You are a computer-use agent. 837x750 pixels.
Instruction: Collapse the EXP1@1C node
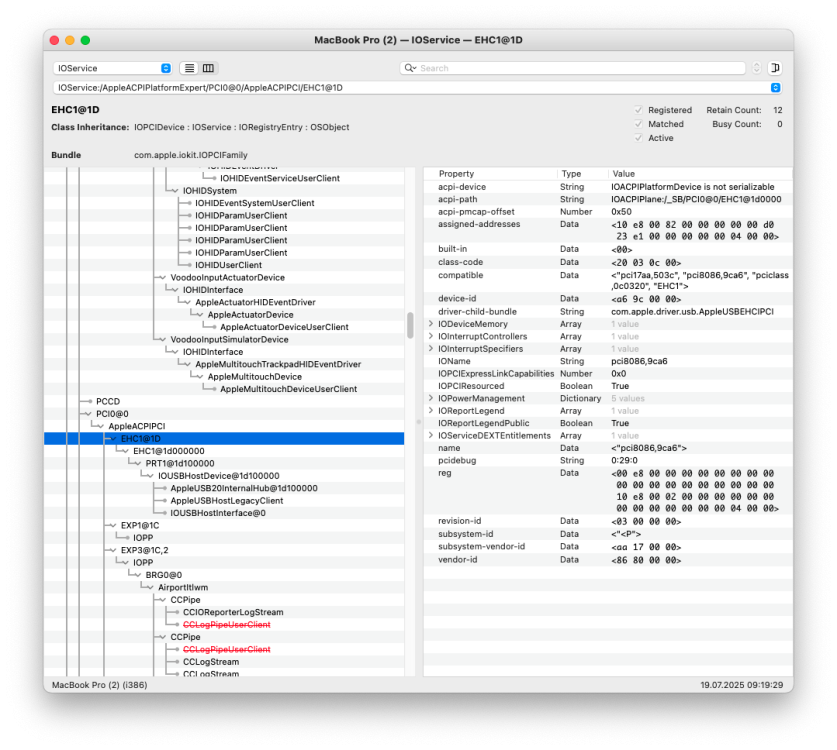coord(113,526)
